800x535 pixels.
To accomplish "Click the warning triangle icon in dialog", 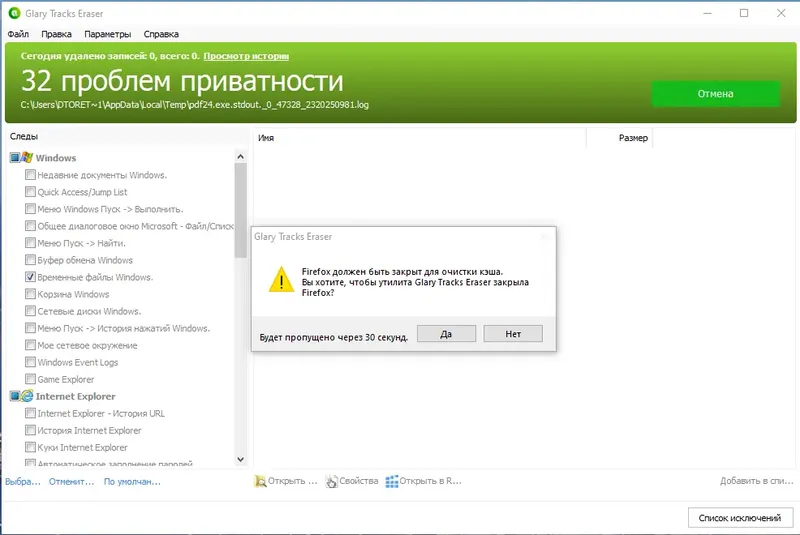I will 282,279.
